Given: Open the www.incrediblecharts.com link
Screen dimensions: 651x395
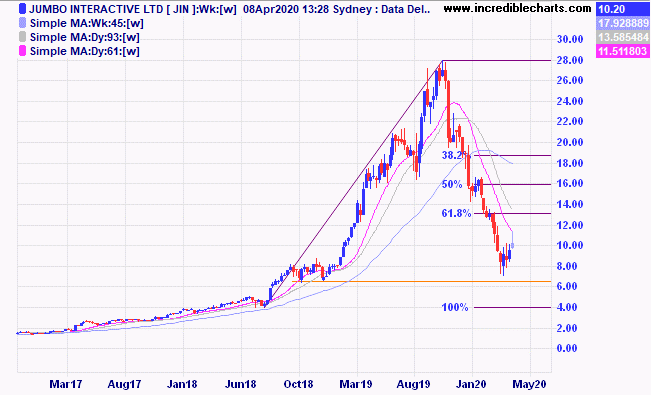Looking at the screenshot, I should [517, 8].
